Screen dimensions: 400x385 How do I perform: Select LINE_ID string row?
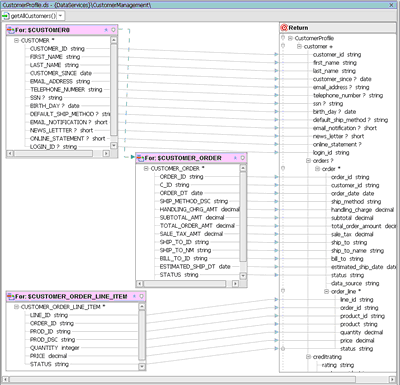coord(49,315)
